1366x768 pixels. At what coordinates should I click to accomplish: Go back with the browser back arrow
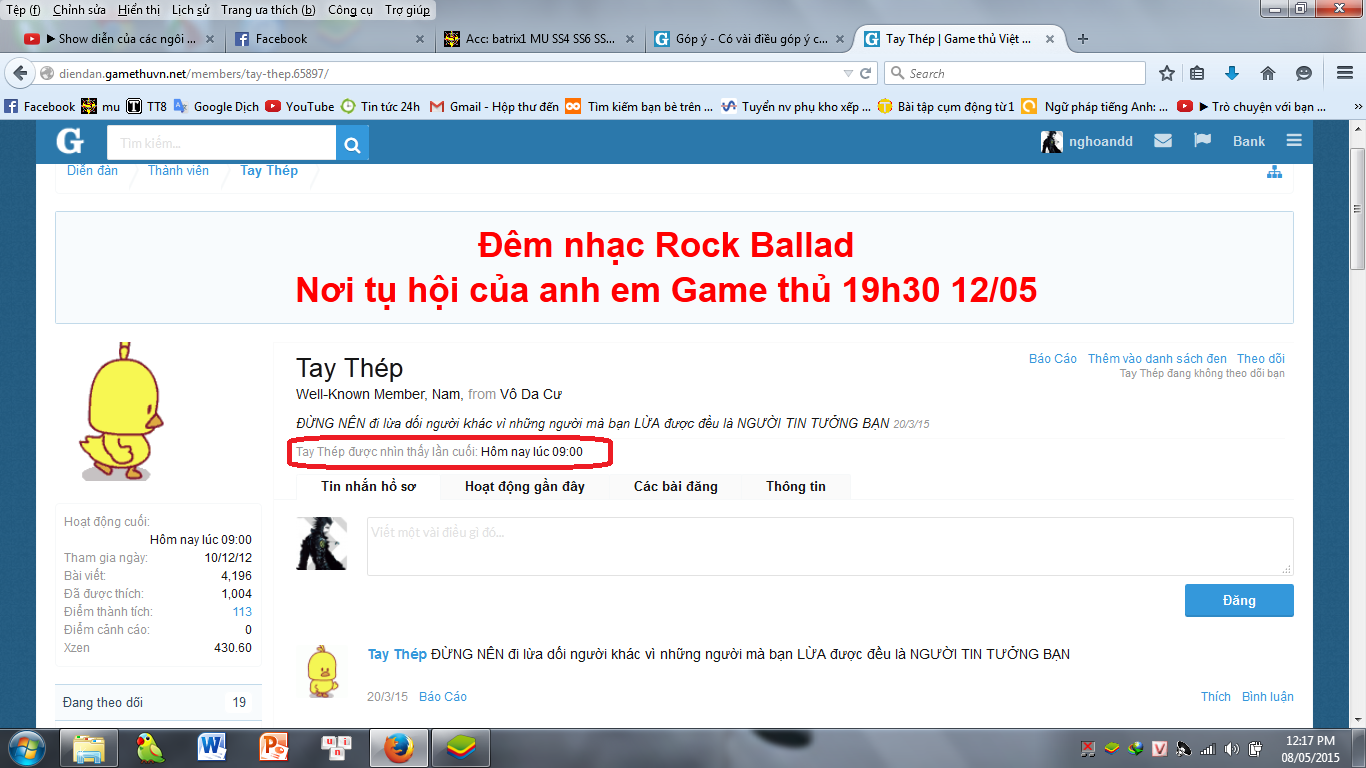click(x=19, y=73)
